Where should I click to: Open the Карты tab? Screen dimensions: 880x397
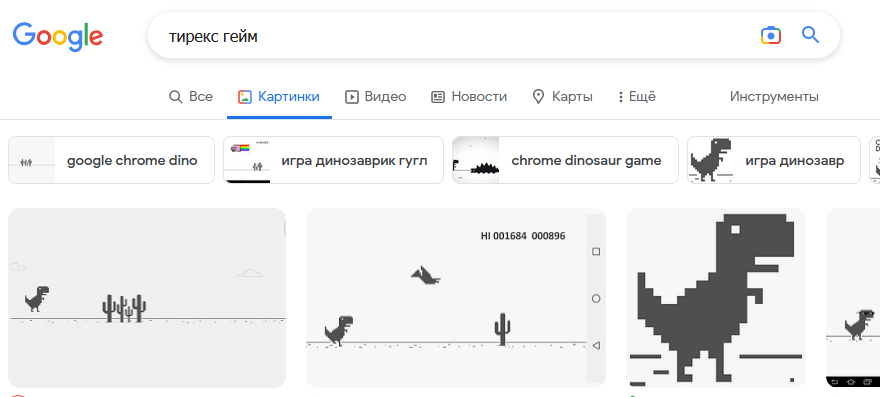click(562, 97)
